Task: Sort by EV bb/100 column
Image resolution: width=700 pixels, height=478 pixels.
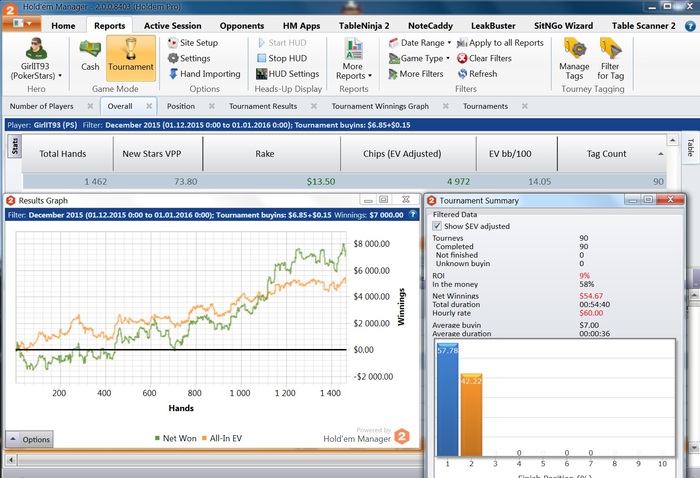Action: point(517,154)
